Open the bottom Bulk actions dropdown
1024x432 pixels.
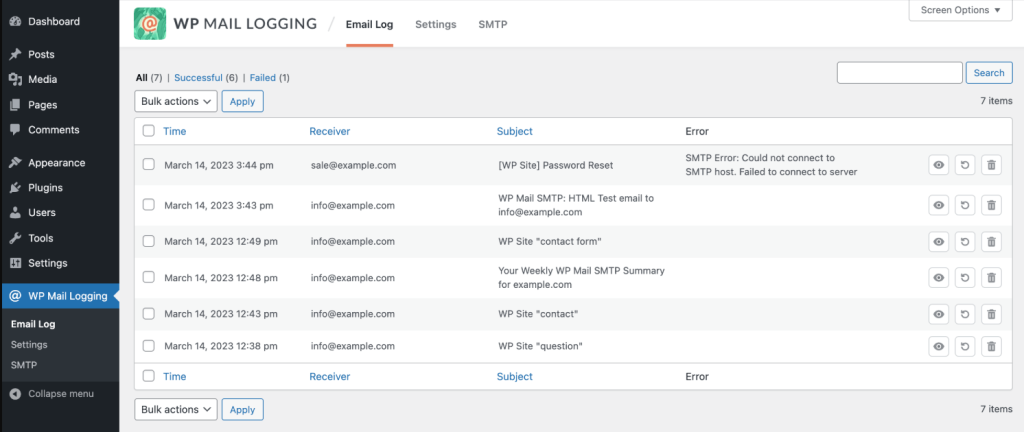click(x=176, y=409)
